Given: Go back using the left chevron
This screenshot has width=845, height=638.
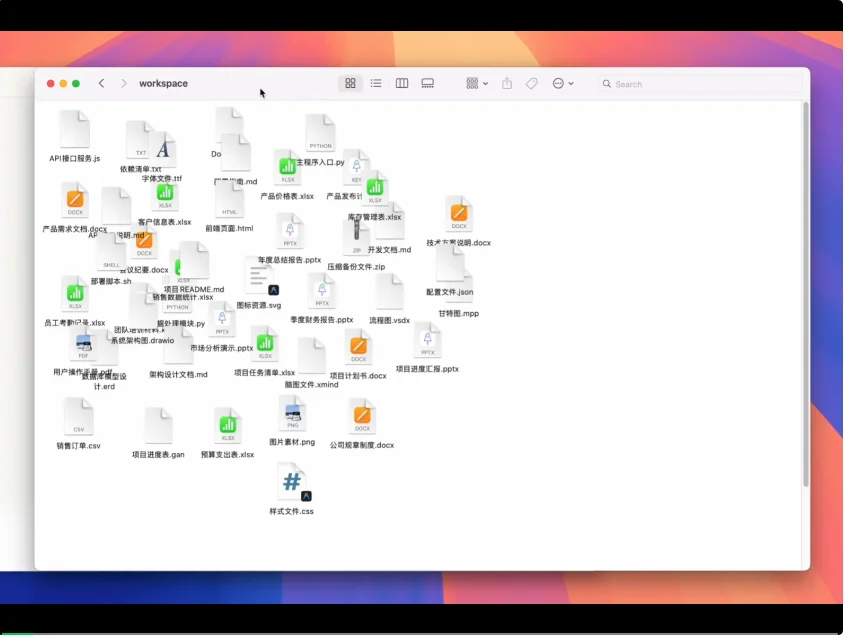Looking at the screenshot, I should [101, 84].
